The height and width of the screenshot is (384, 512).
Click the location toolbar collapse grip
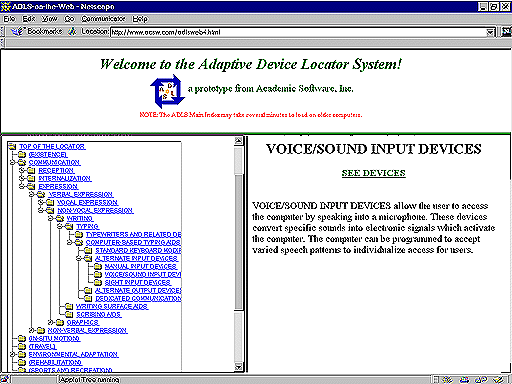click(x=2, y=32)
